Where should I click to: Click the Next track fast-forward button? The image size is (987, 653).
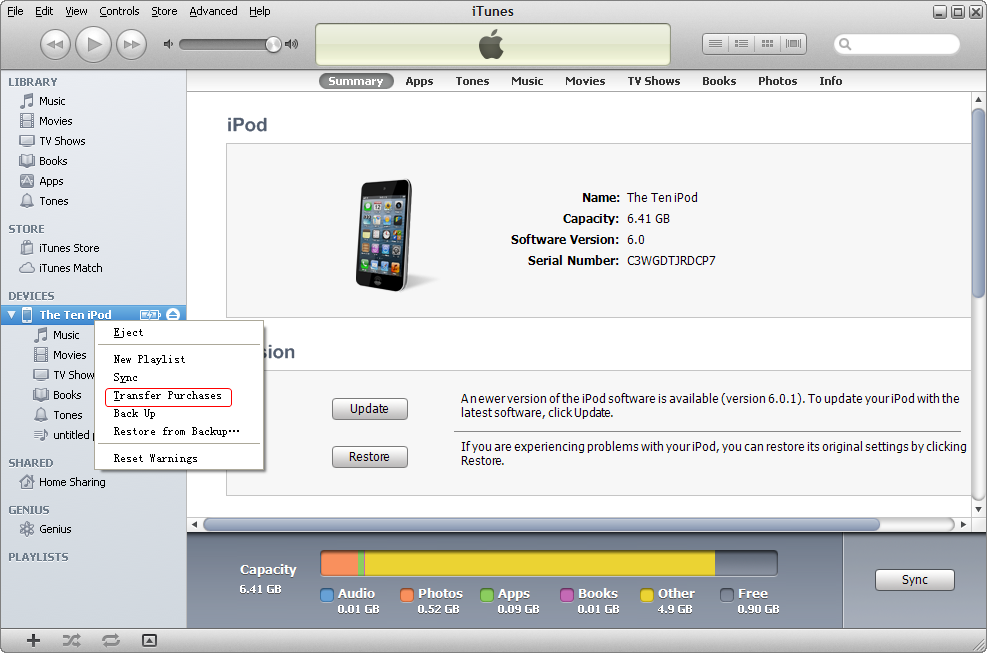132,44
